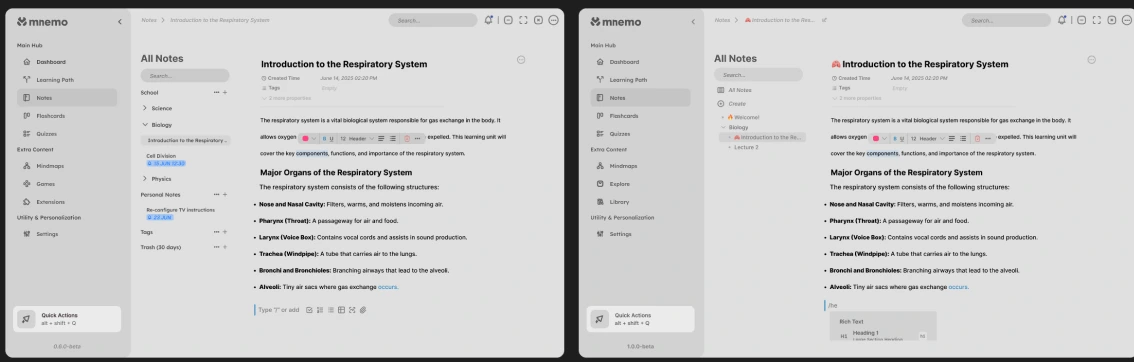The image size is (1134, 362).
Task: Open Lecture 2 note in right window
Action: click(746, 147)
